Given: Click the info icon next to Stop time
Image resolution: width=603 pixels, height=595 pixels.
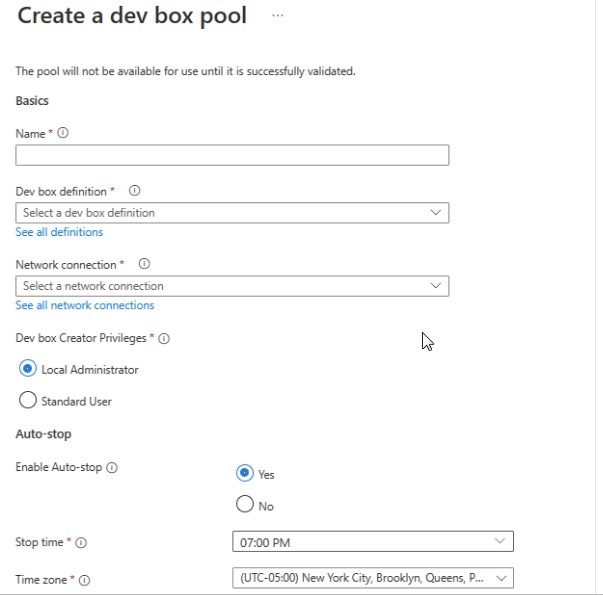Looking at the screenshot, I should (81, 543).
